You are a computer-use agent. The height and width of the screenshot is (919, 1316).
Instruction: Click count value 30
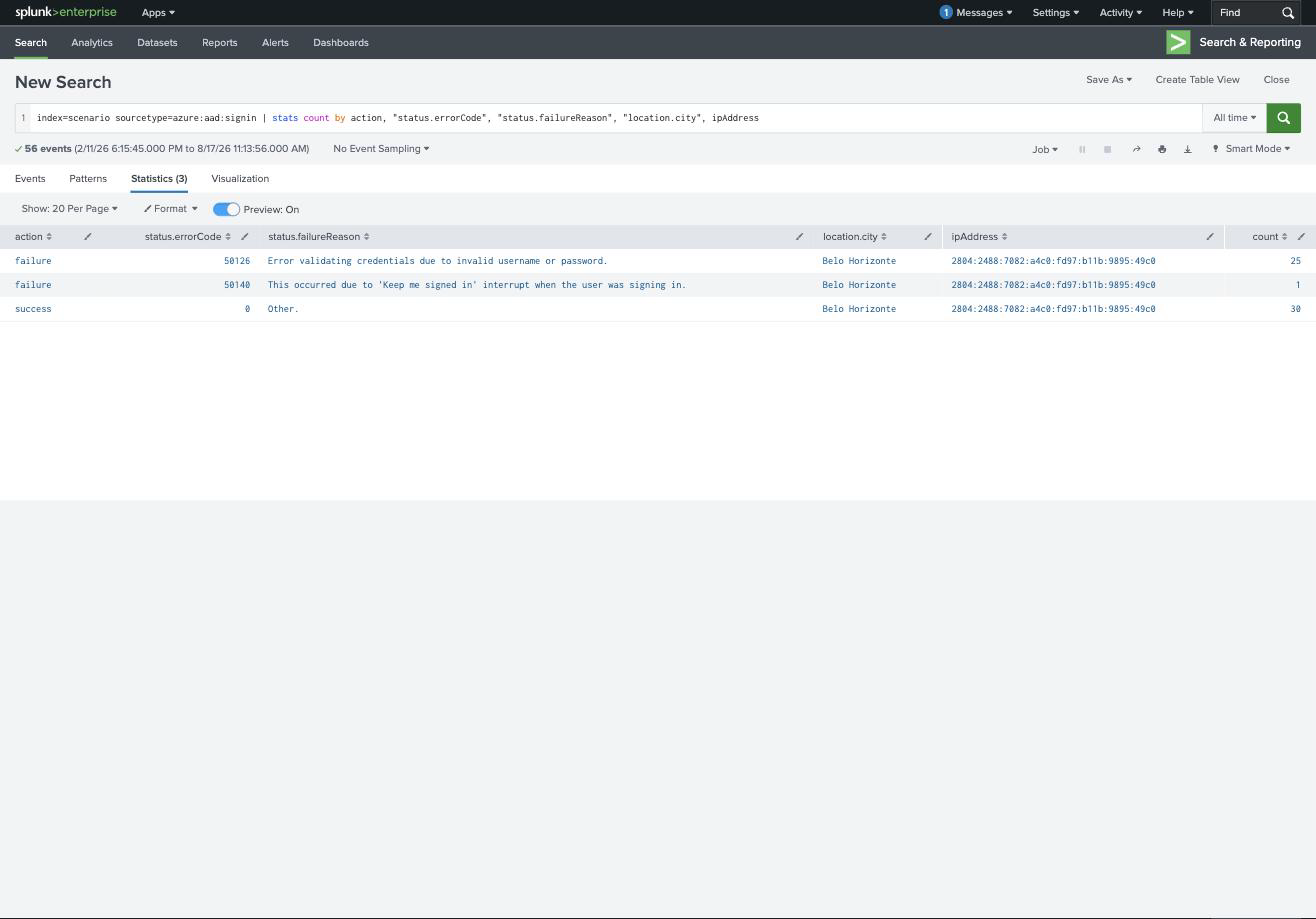click(1295, 309)
